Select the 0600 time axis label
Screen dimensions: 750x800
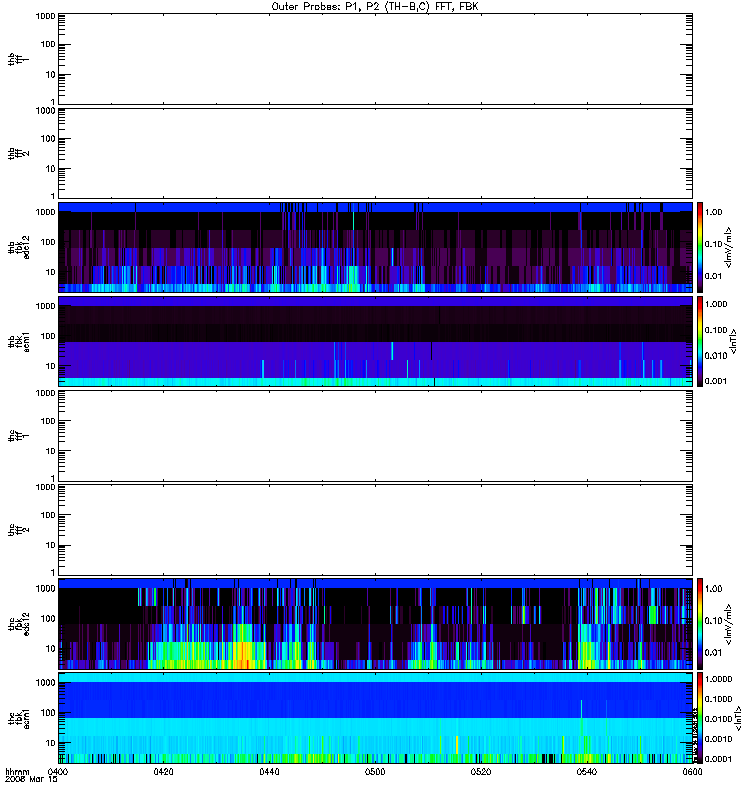pyautogui.click(x=692, y=772)
